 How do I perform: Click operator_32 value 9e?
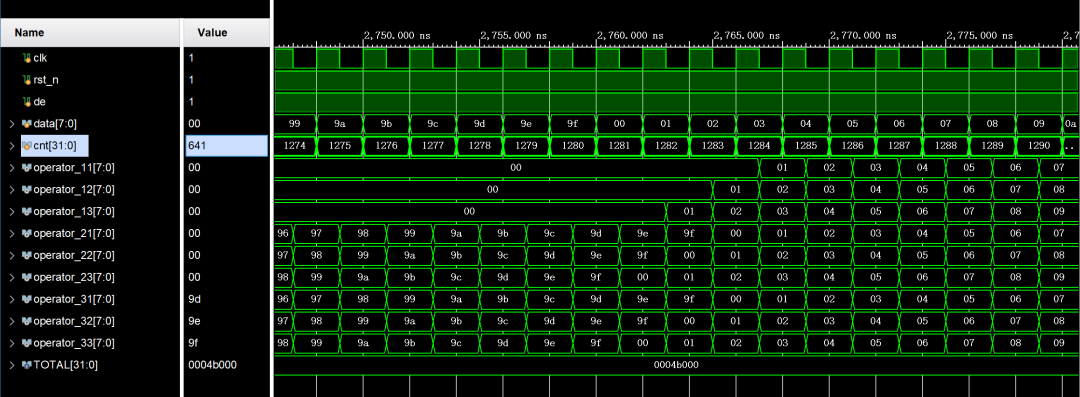[194, 321]
